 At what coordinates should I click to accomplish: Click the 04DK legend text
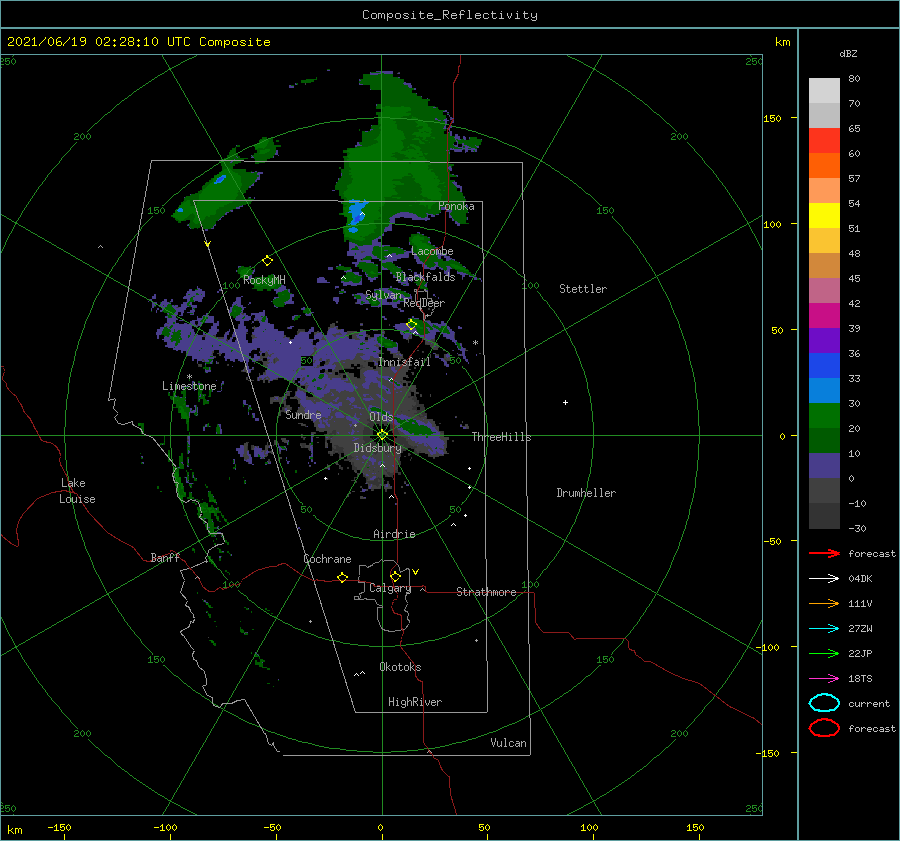click(x=860, y=578)
